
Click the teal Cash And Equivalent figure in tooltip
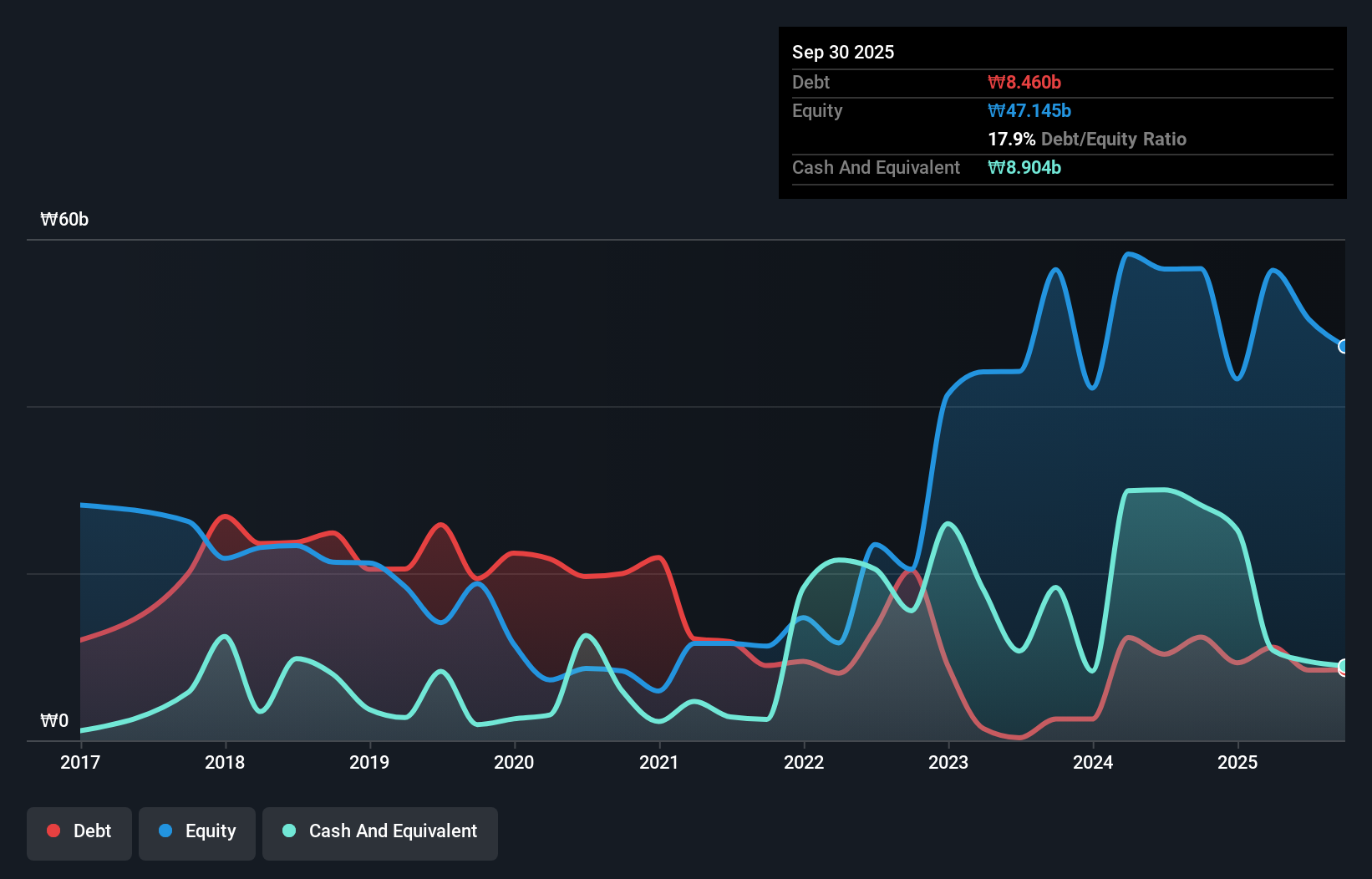pyautogui.click(x=1026, y=167)
